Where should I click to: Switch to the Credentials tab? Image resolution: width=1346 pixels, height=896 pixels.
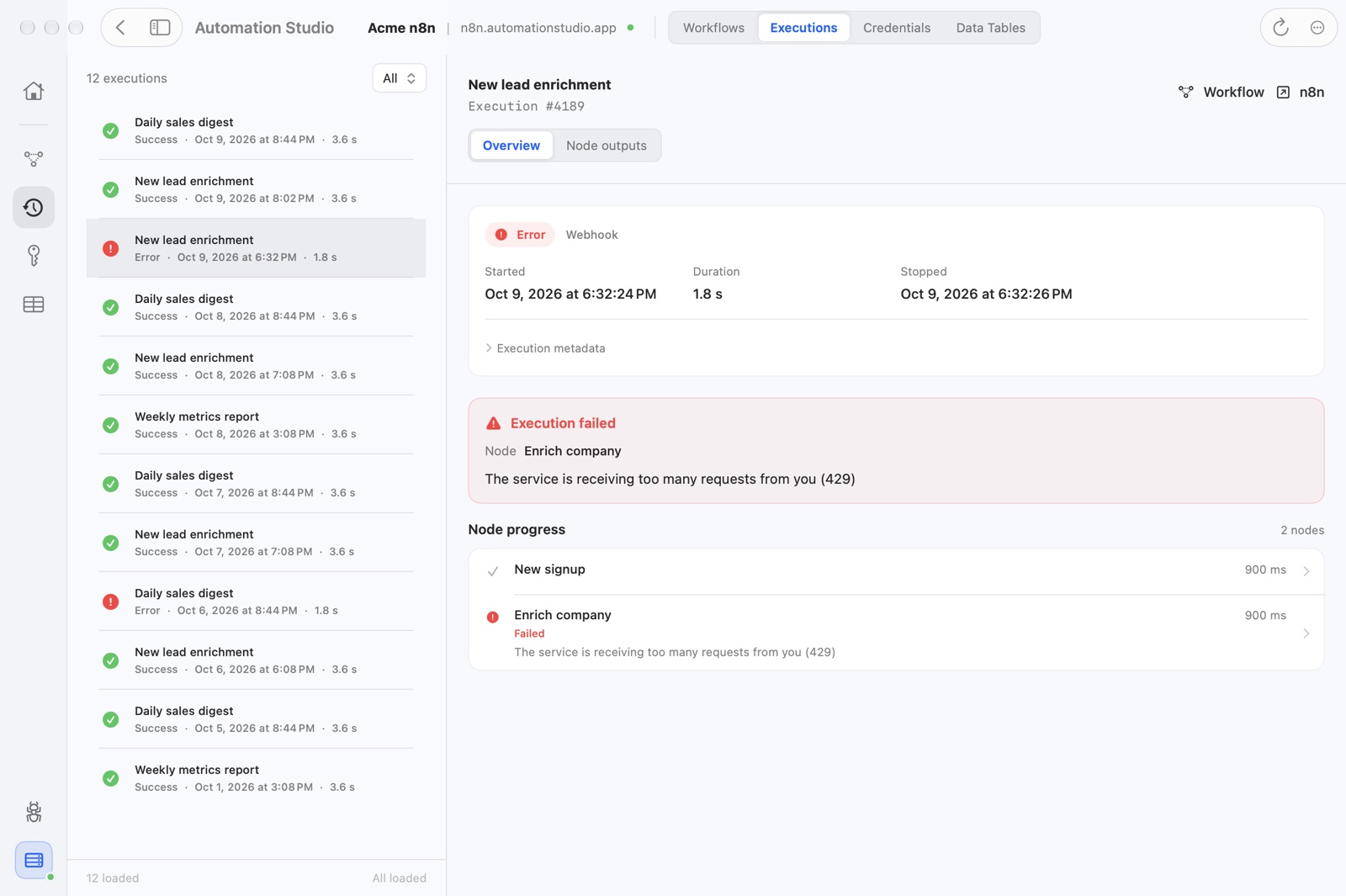(x=897, y=28)
